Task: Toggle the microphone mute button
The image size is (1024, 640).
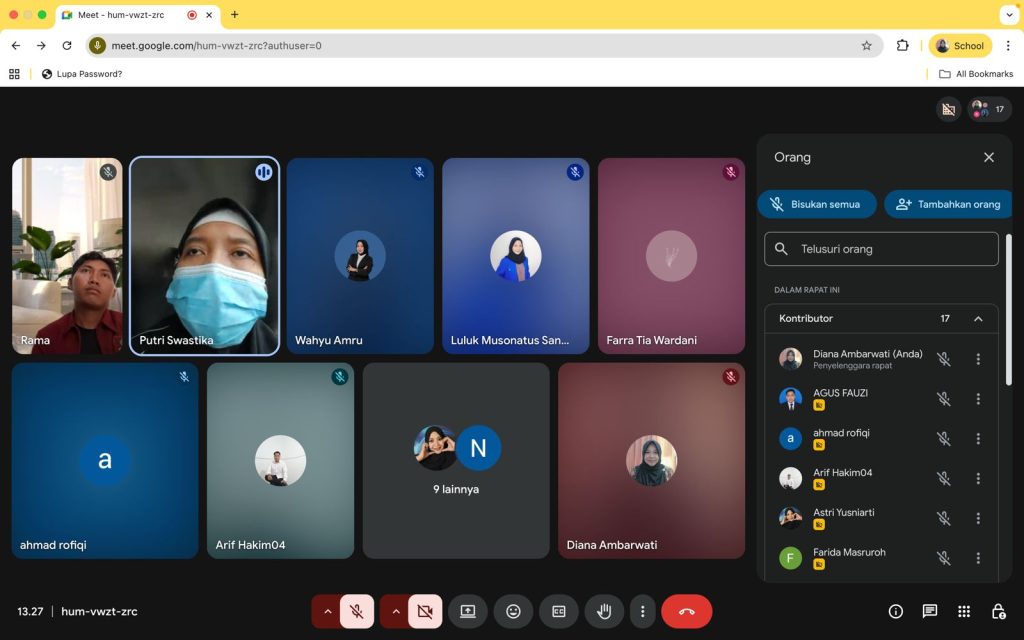Action: [357, 611]
